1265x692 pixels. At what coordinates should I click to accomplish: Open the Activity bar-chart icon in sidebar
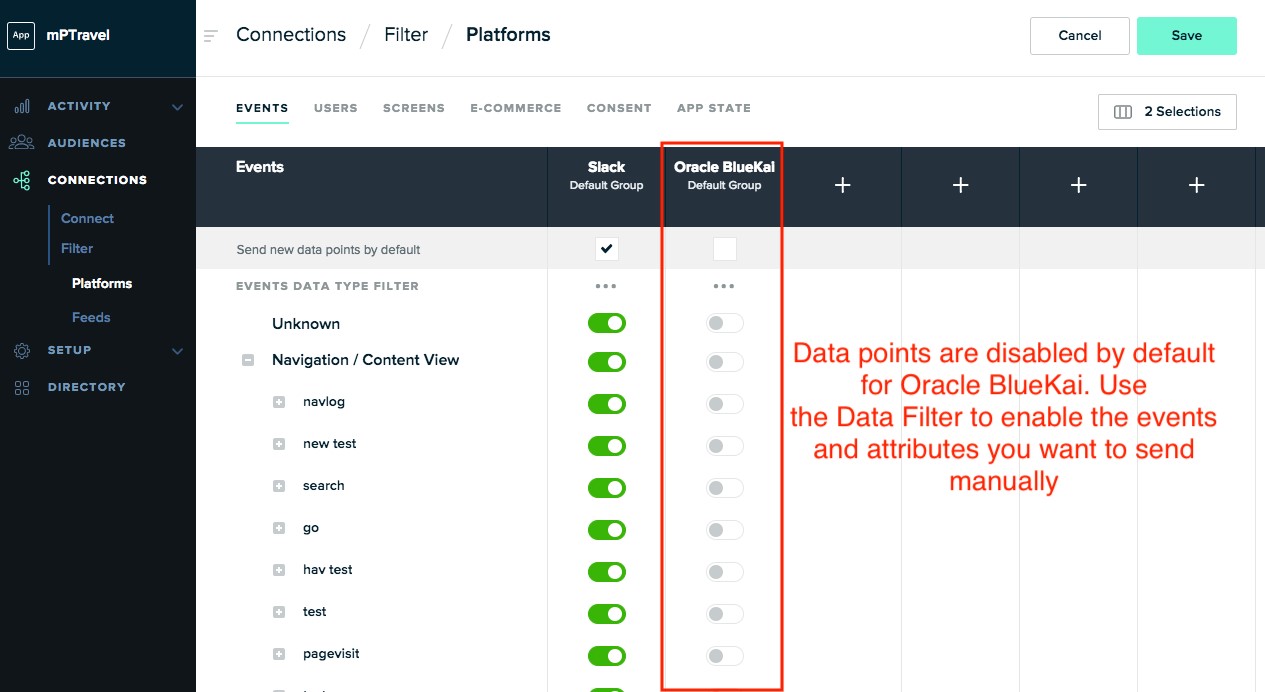[x=22, y=106]
